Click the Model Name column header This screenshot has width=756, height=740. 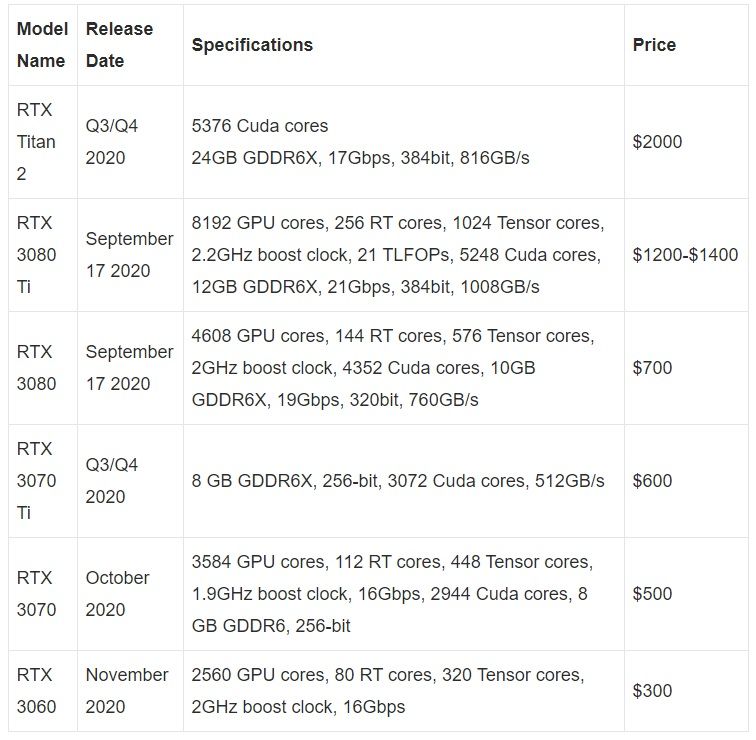[42, 45]
